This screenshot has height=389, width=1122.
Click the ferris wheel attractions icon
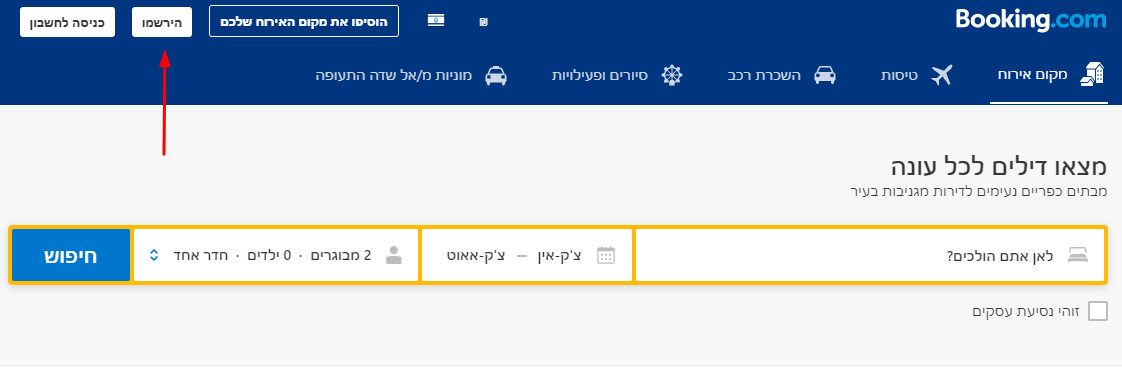click(672, 74)
